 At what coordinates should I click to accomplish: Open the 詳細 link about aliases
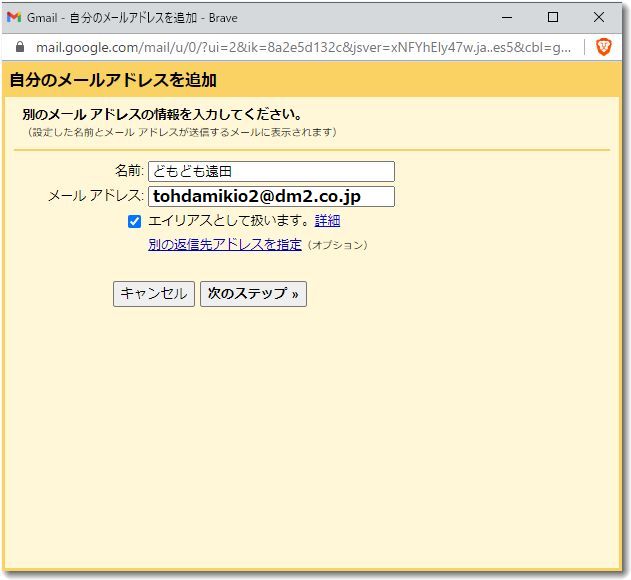pos(327,221)
